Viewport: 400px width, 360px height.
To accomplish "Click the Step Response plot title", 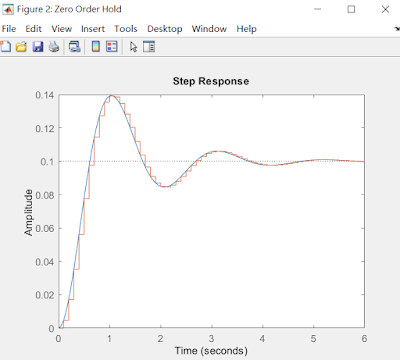I will coord(211,81).
